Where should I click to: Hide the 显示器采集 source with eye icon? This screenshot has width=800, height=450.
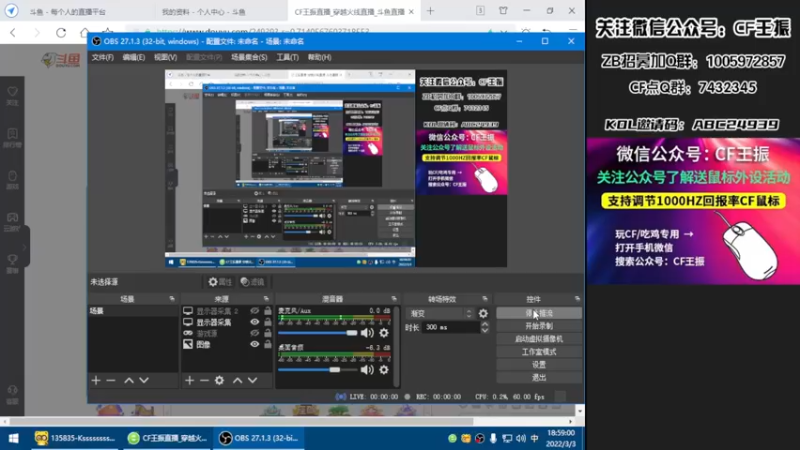(x=255, y=322)
